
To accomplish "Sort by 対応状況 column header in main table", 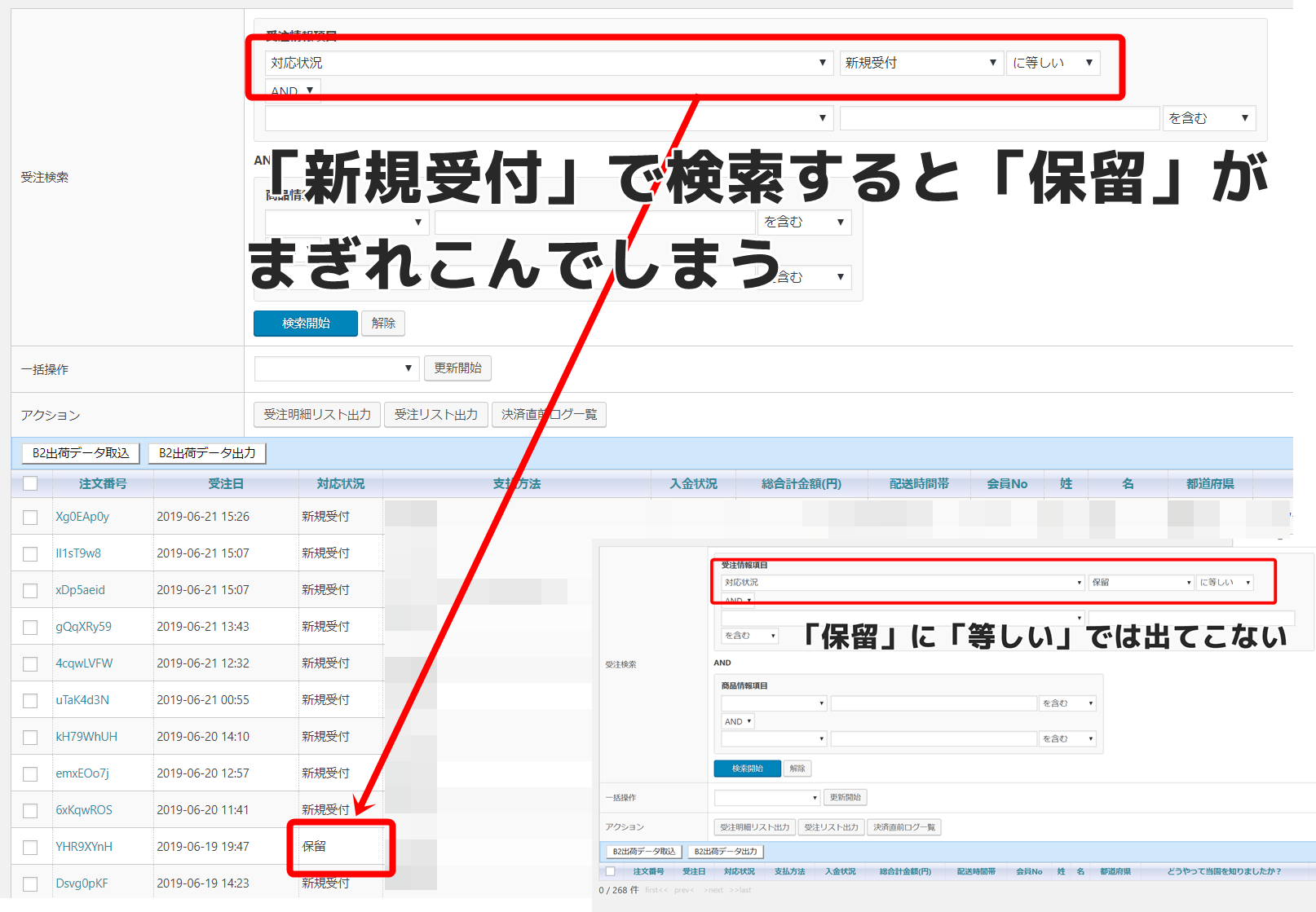I will click(x=341, y=483).
